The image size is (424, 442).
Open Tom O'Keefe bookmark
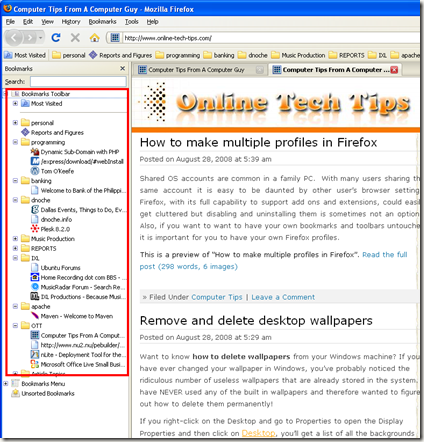52,171
